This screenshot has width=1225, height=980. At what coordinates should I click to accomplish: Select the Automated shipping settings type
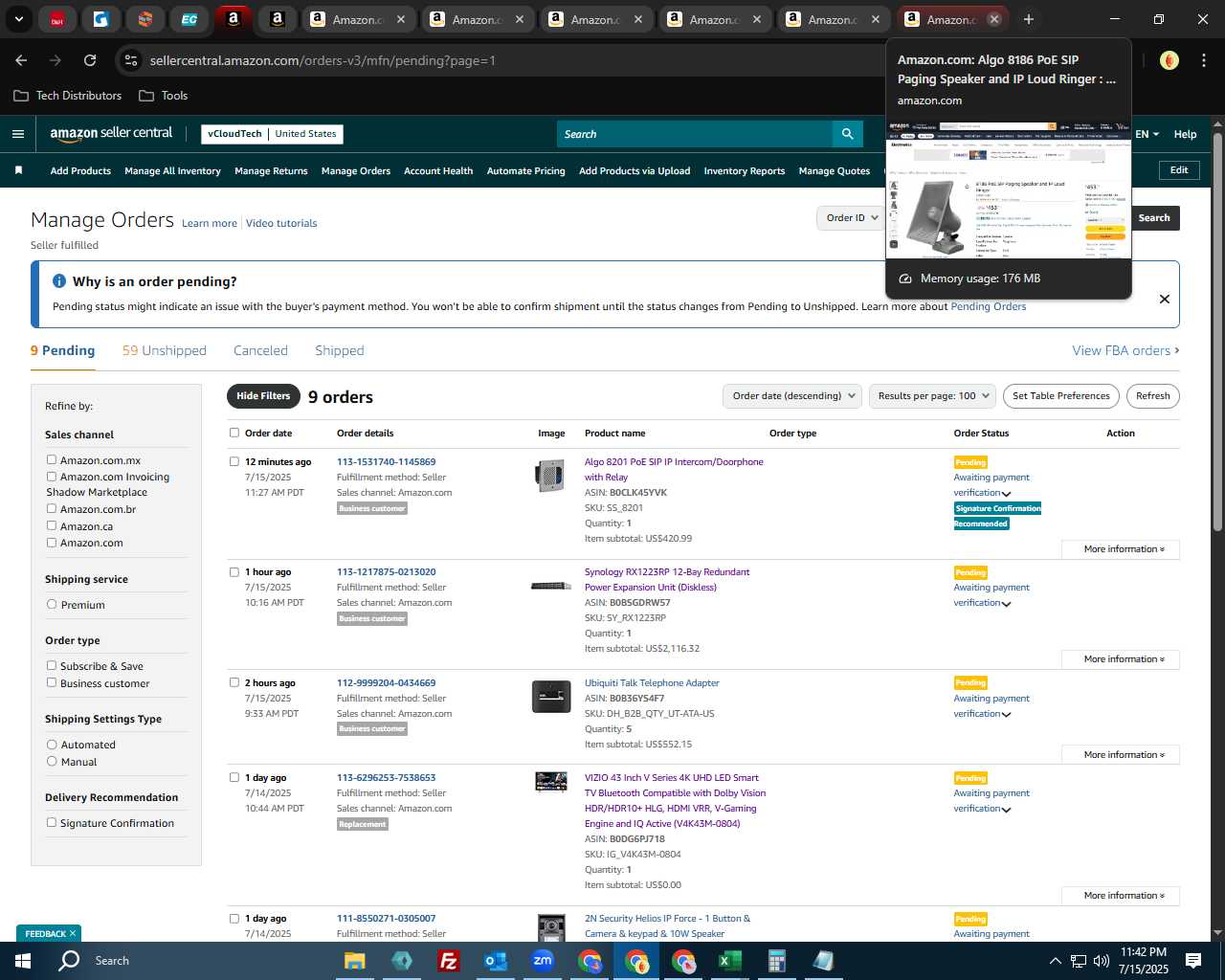click(52, 745)
